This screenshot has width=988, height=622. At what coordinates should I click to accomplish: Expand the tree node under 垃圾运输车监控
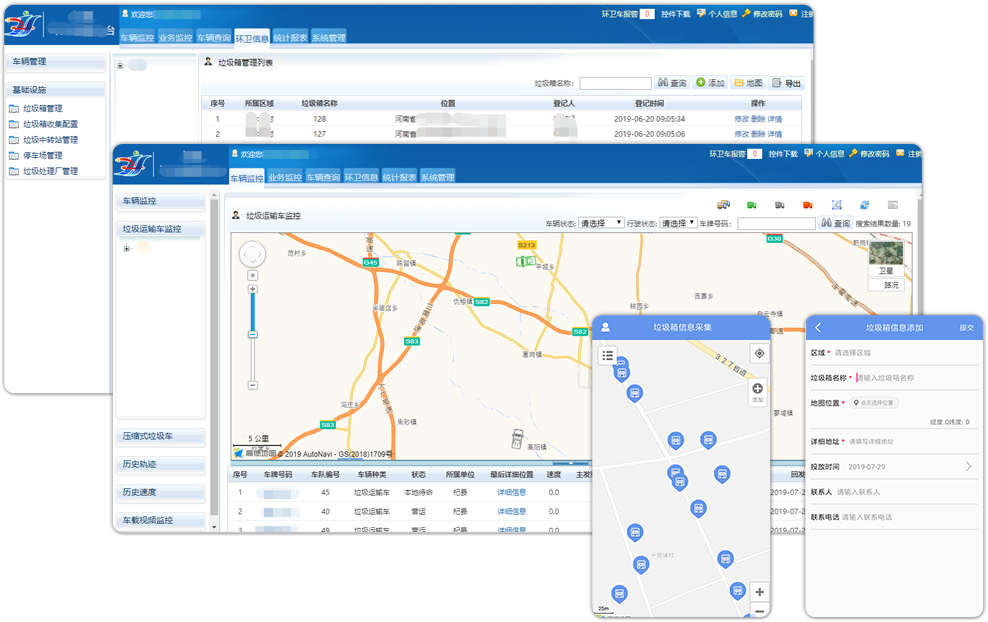pyautogui.click(x=127, y=249)
